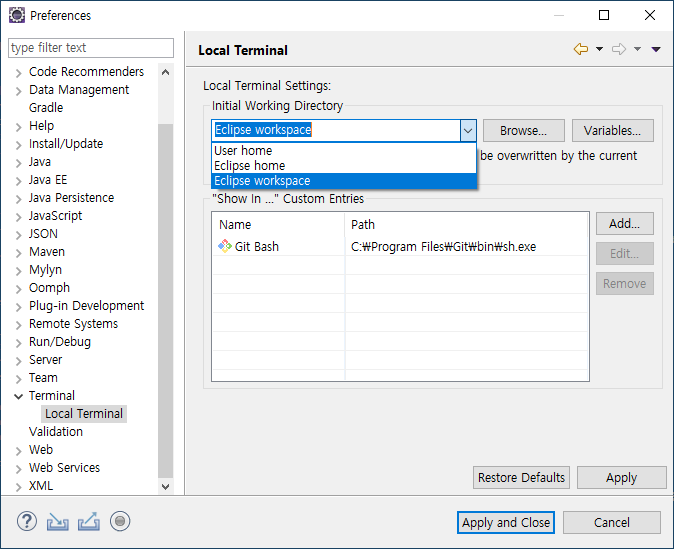674x549 pixels.
Task: Select Validation in preferences tree
Action: (x=56, y=431)
